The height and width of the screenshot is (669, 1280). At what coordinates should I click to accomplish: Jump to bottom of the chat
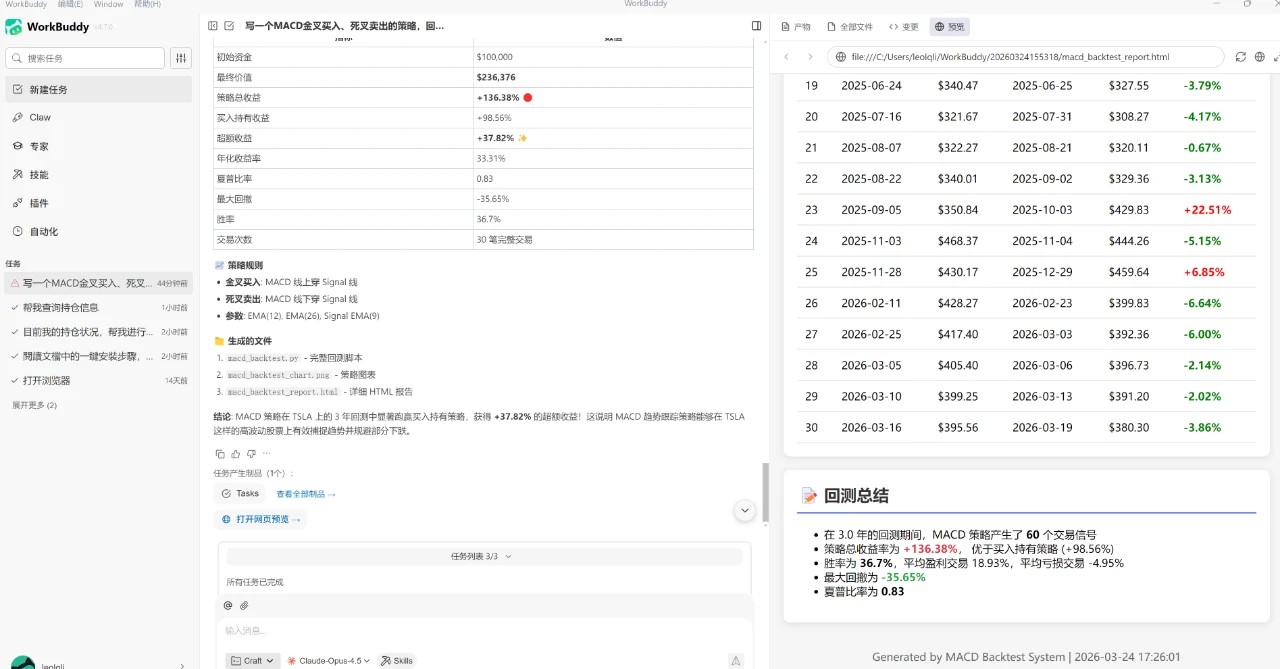click(744, 510)
